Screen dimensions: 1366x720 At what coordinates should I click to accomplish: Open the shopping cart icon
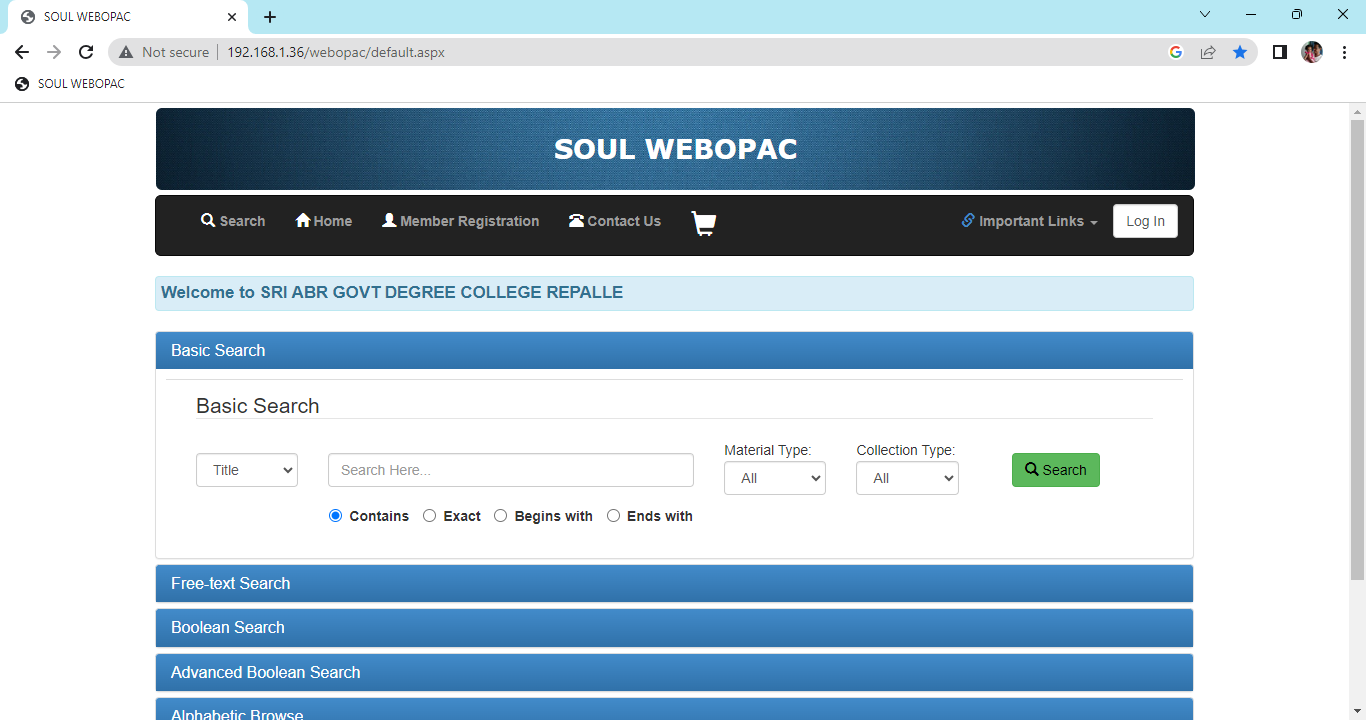coord(704,223)
